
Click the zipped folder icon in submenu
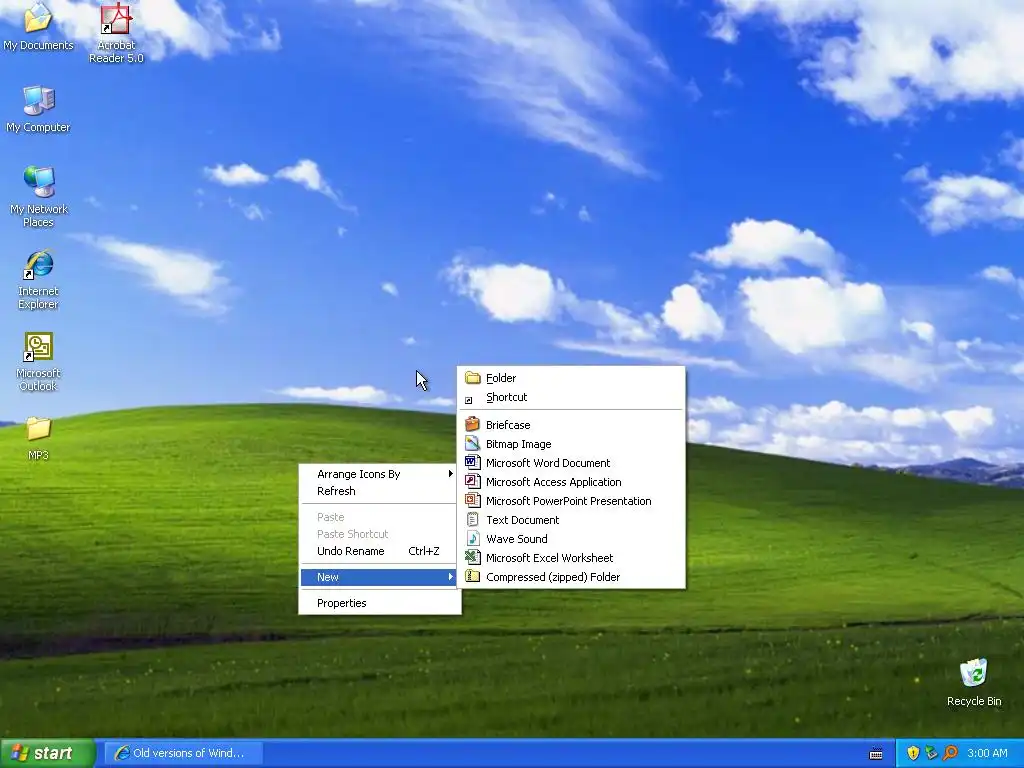coord(472,576)
